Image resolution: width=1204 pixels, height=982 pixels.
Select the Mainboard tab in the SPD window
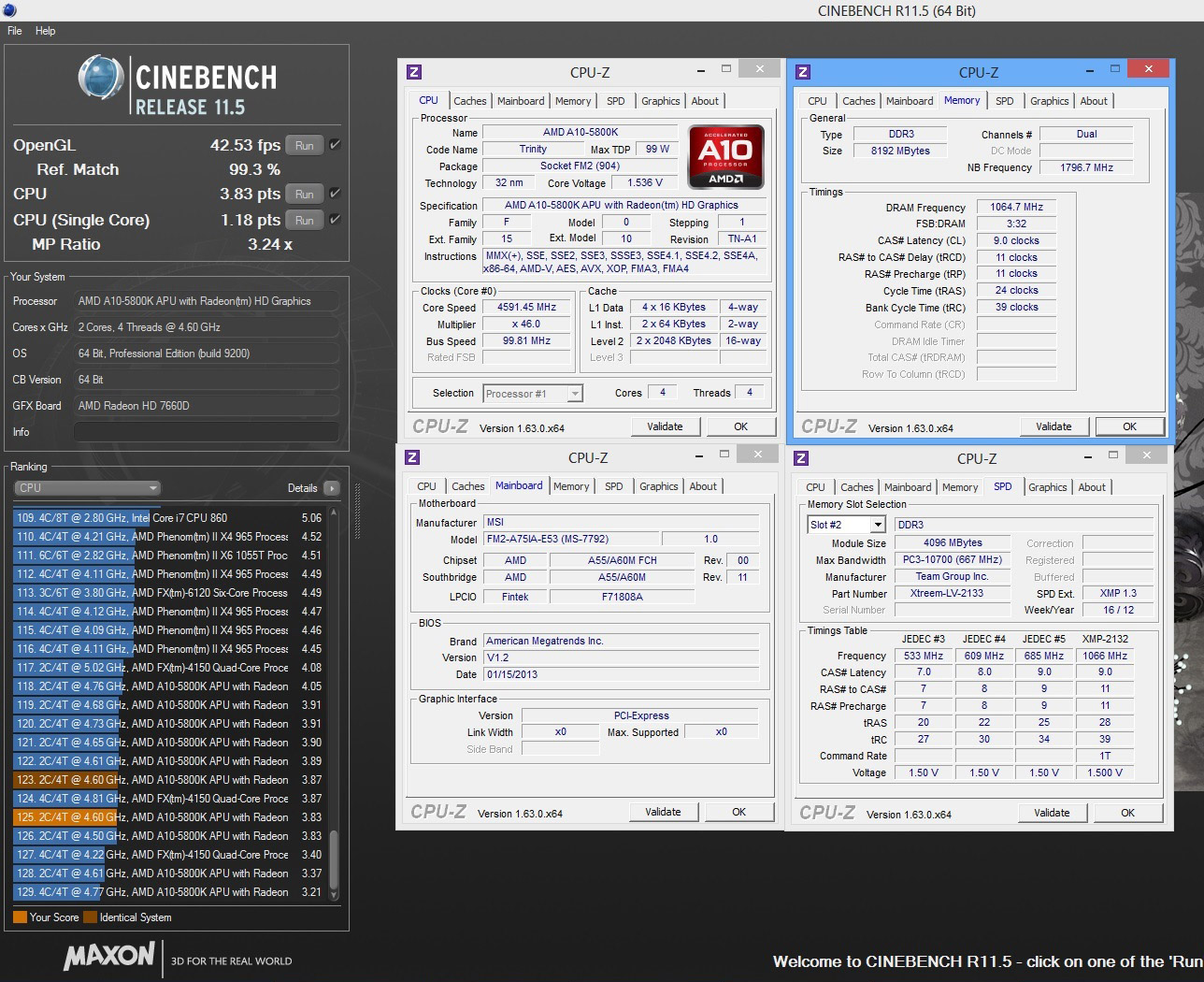[908, 487]
